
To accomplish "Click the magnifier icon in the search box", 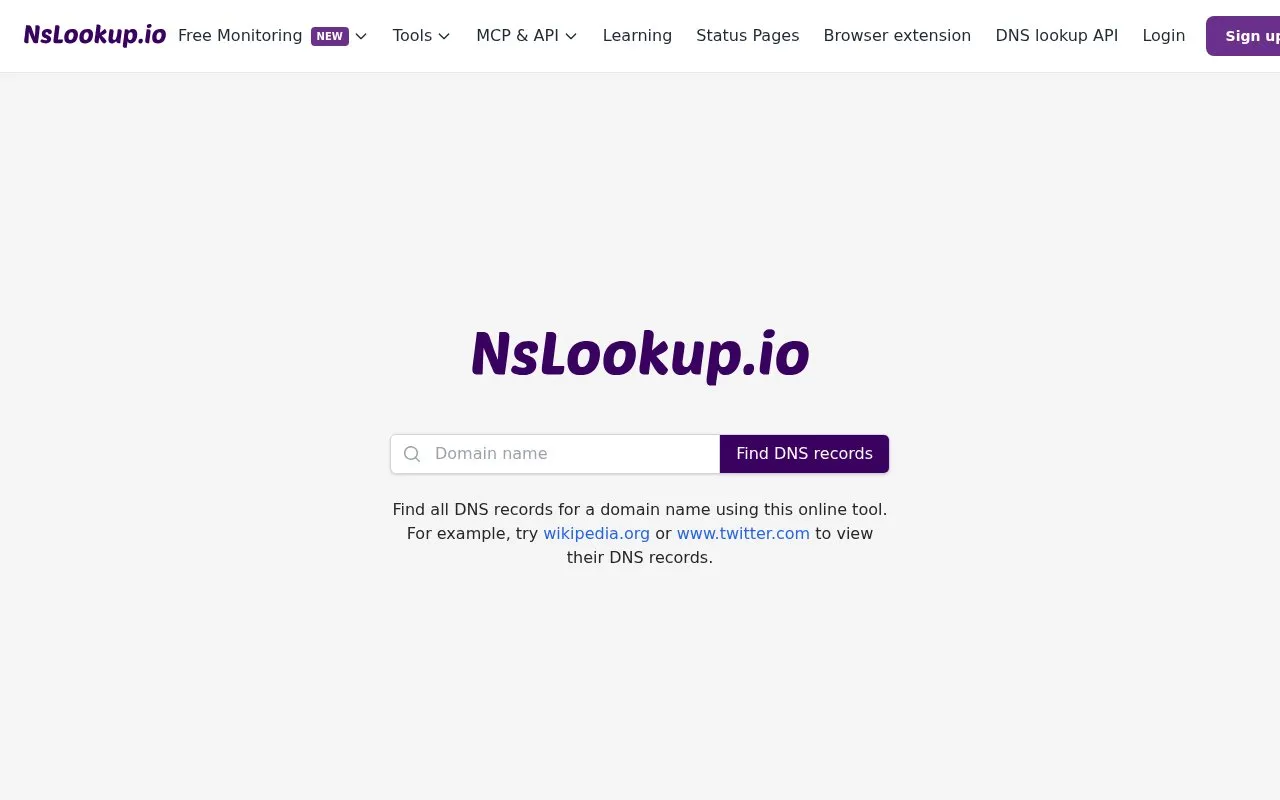I will [x=412, y=454].
